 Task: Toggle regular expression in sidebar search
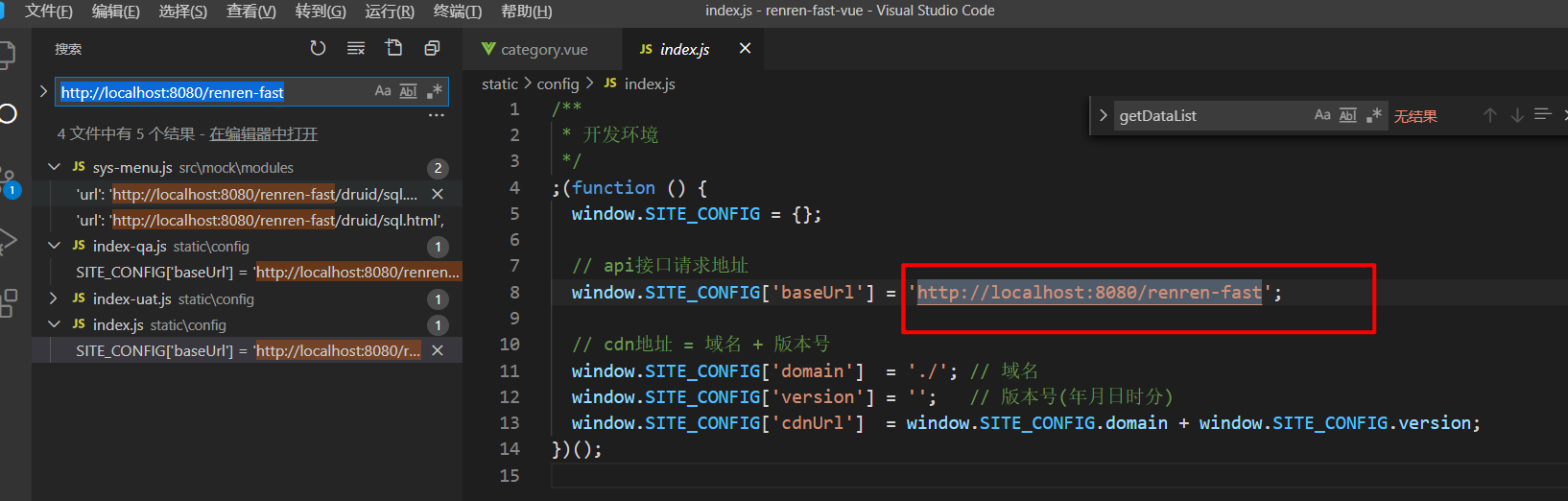click(434, 91)
